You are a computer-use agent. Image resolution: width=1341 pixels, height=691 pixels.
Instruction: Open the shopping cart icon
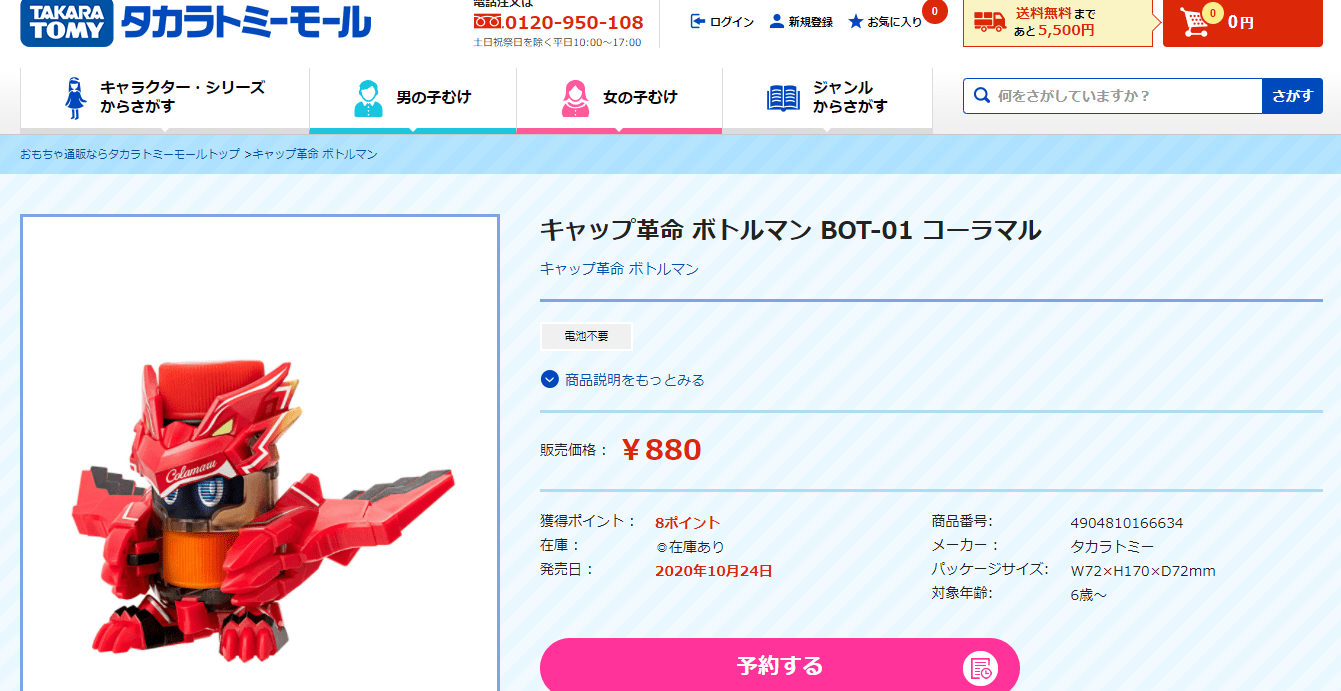(1196, 21)
